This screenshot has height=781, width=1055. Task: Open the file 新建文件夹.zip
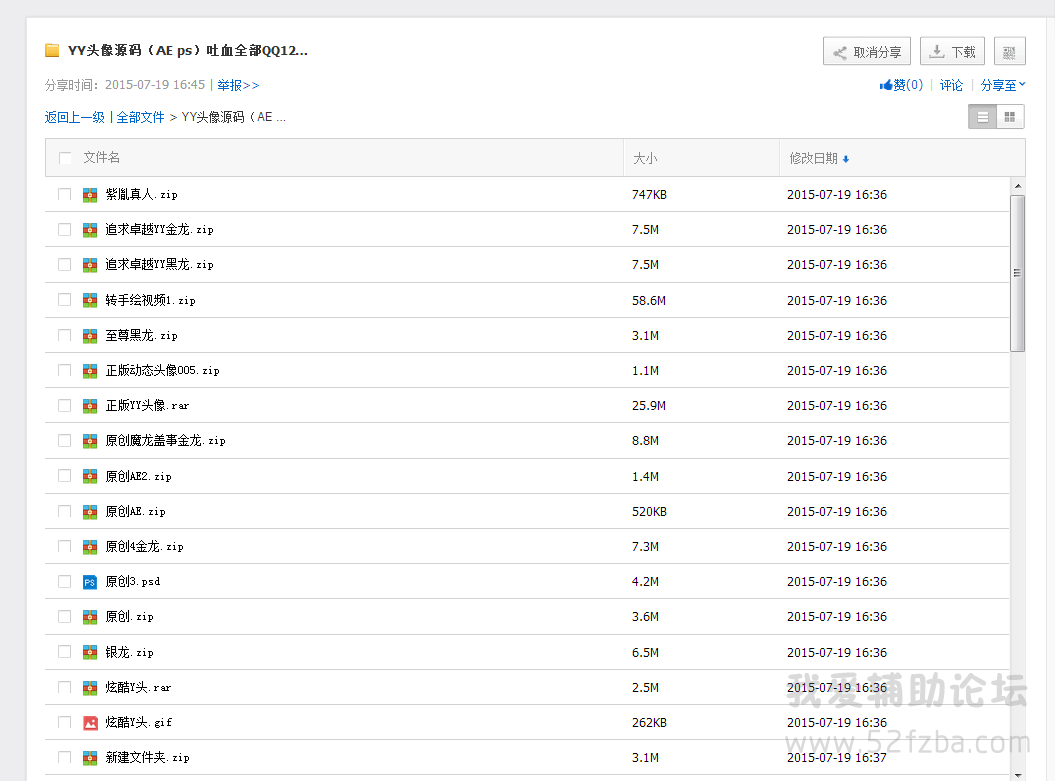(x=147, y=758)
